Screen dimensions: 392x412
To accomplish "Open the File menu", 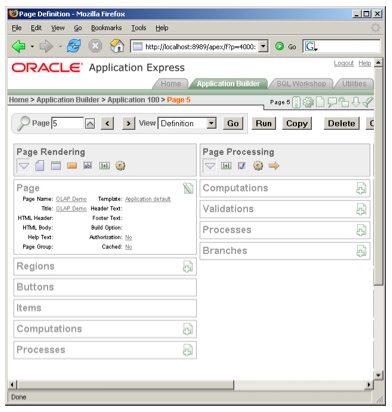I will coord(16,28).
